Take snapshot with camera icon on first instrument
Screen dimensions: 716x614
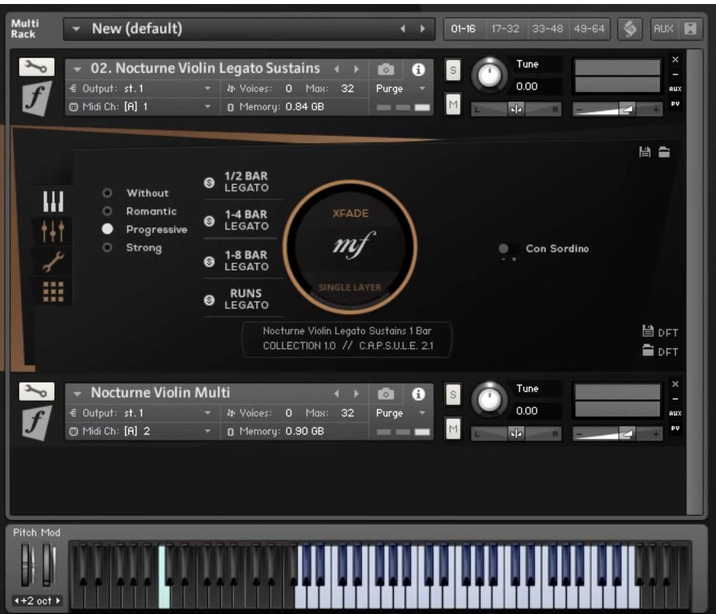386,69
